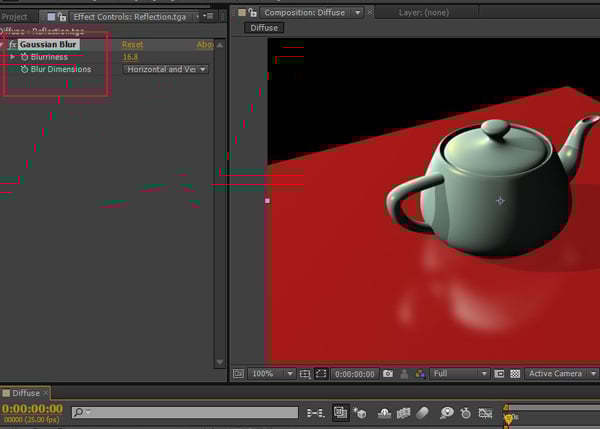Select the Diffuse timeline tab

(25, 393)
